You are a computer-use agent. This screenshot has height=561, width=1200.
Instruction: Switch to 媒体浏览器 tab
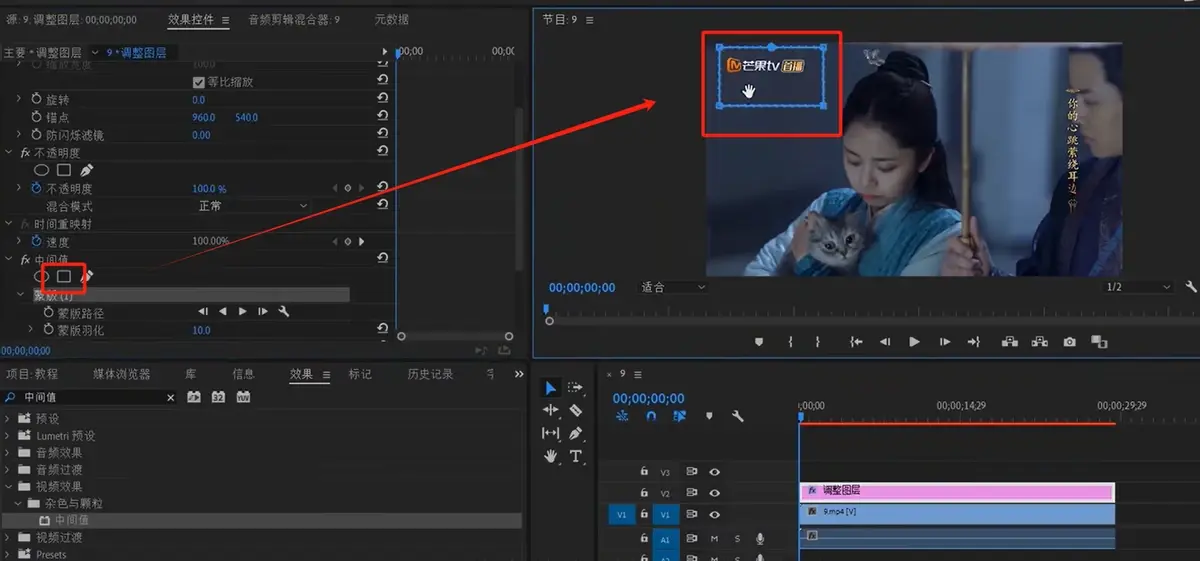(122, 374)
